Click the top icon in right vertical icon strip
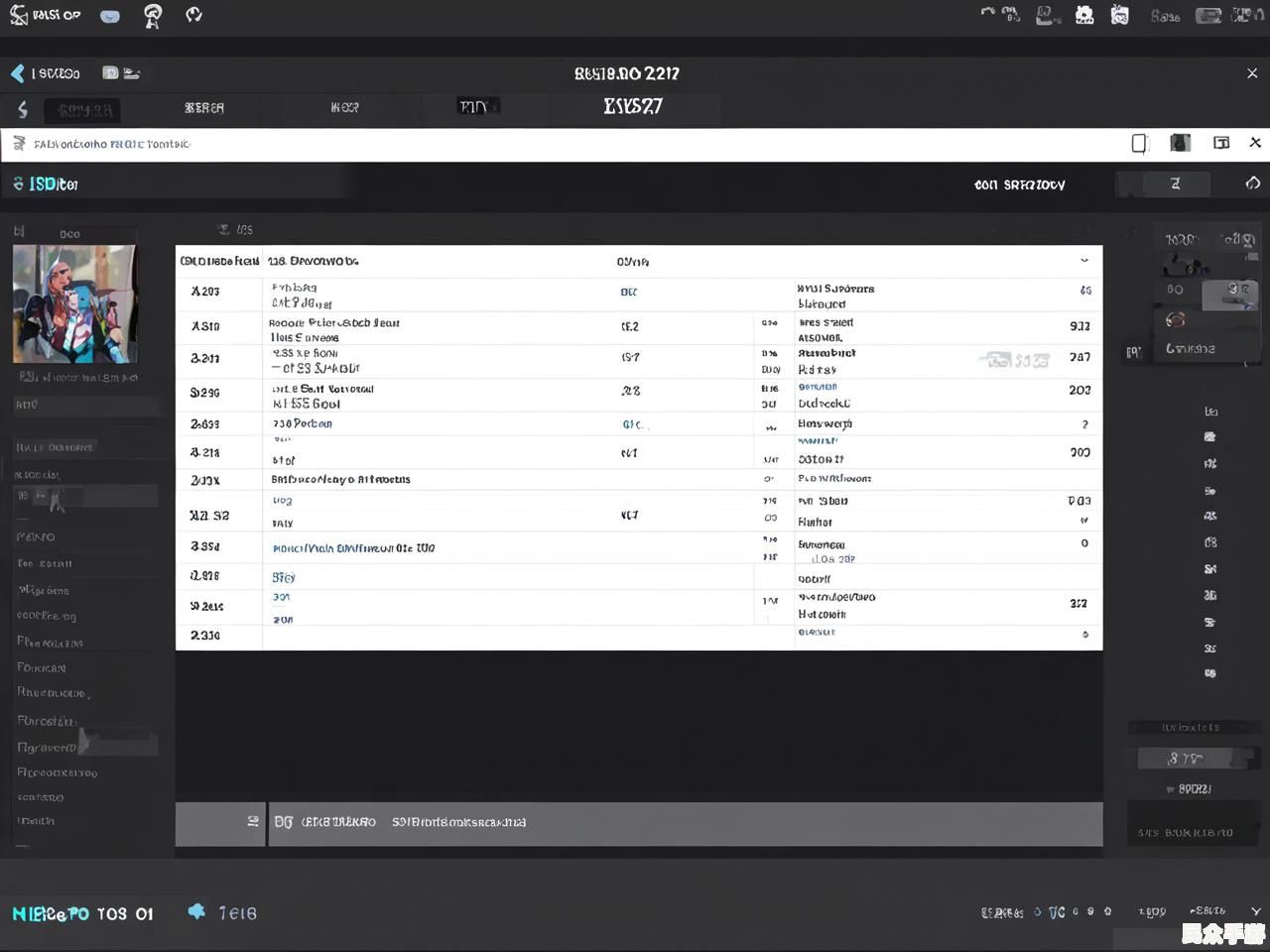Screen dimensions: 1270x952 (1210, 412)
